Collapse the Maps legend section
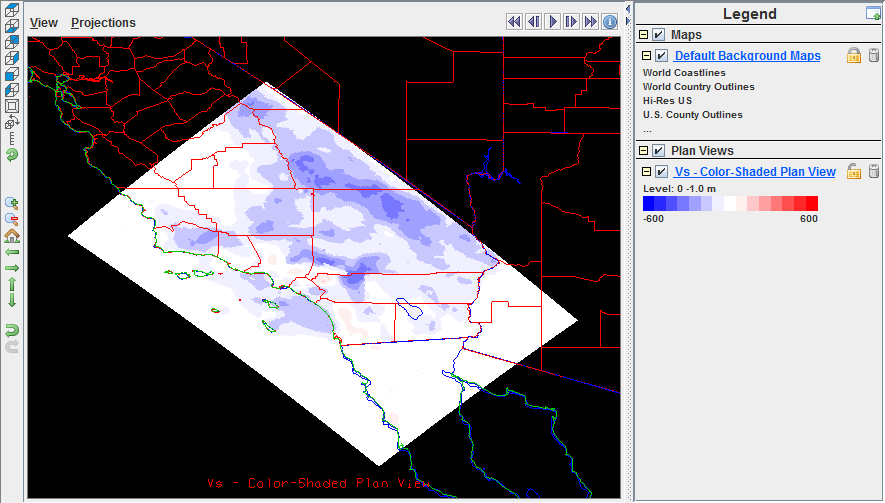The height and width of the screenshot is (503, 885). click(643, 35)
